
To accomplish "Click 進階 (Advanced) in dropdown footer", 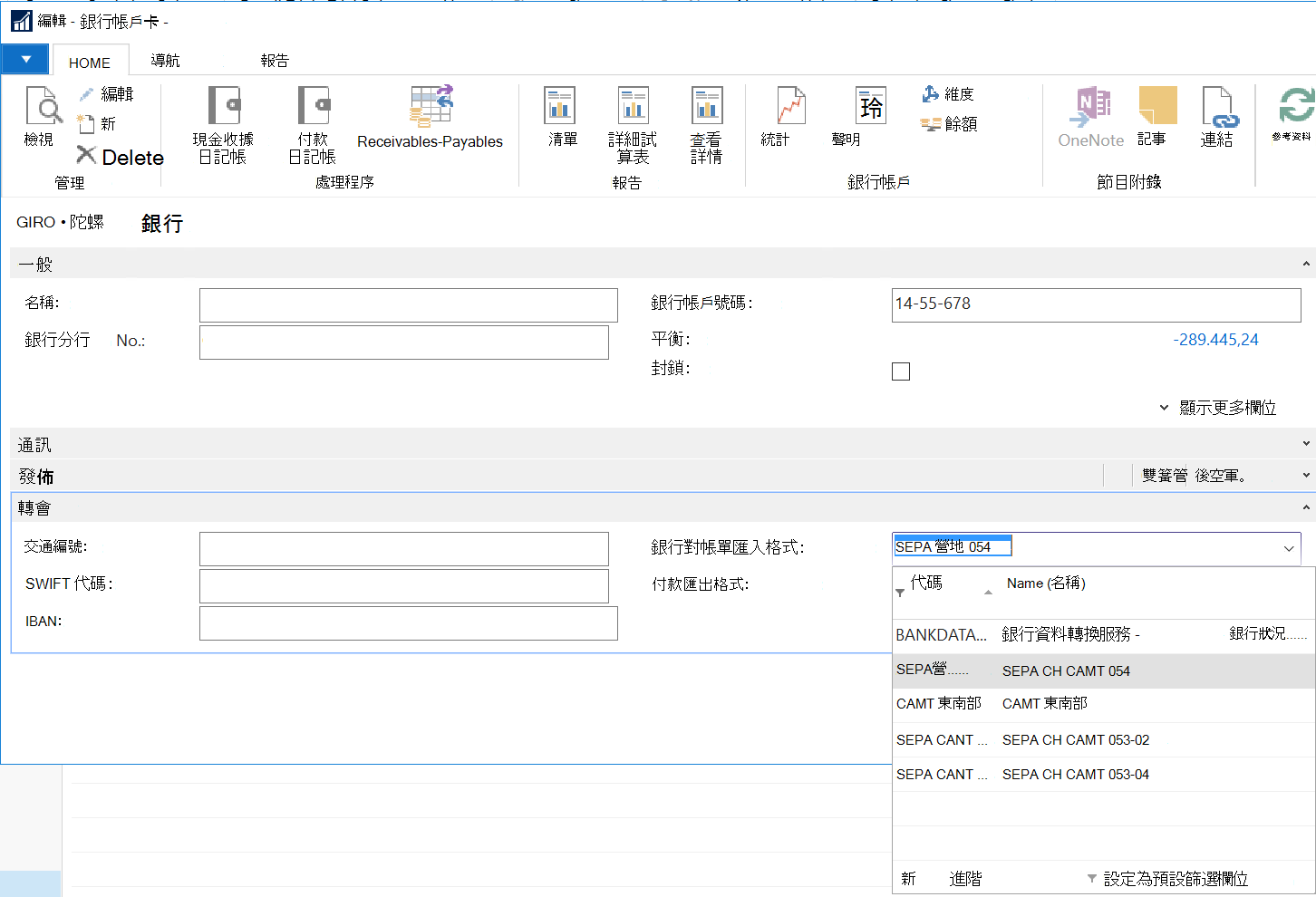I will click(965, 879).
